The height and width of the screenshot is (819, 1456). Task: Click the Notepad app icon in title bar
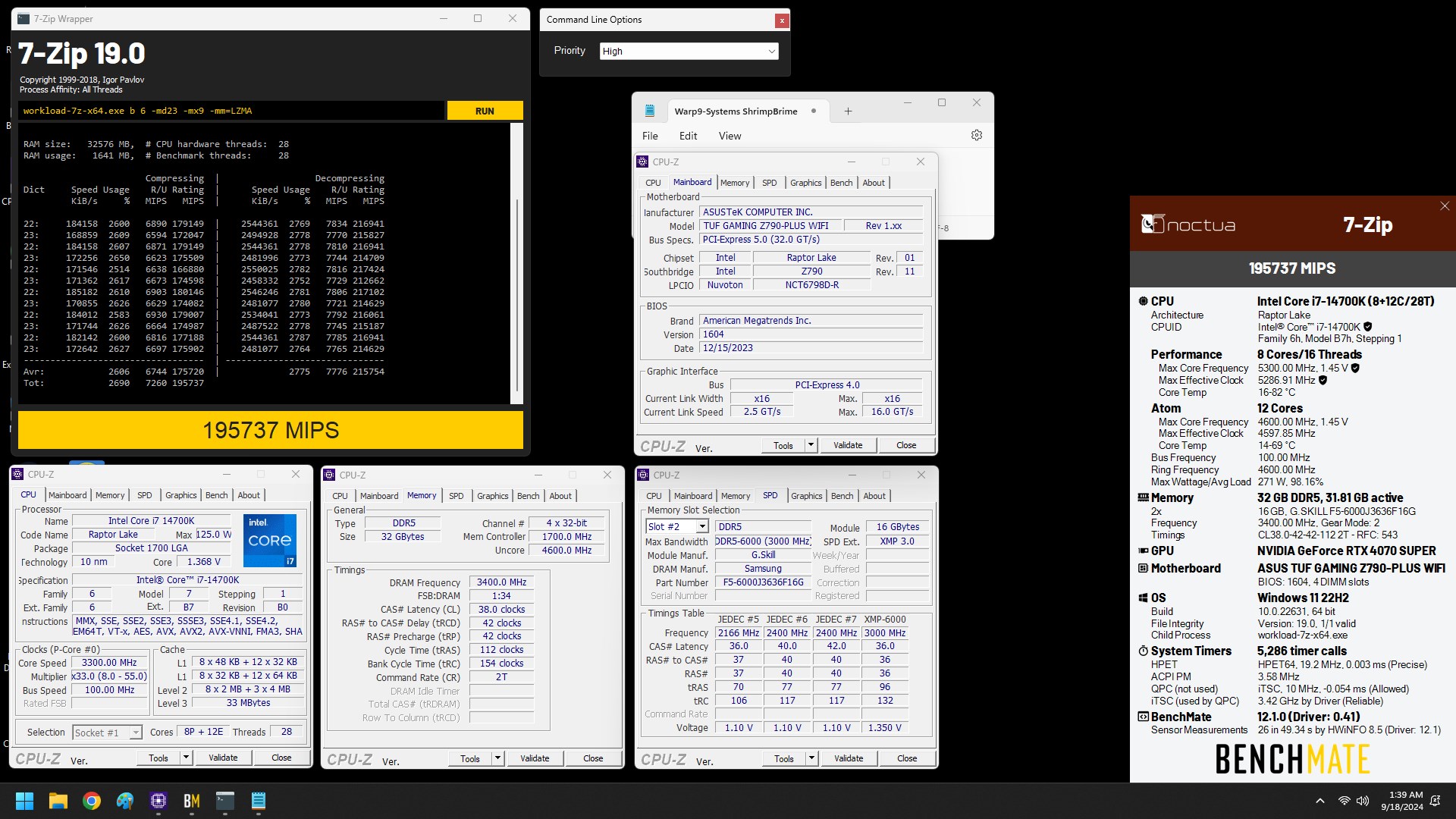click(x=650, y=111)
